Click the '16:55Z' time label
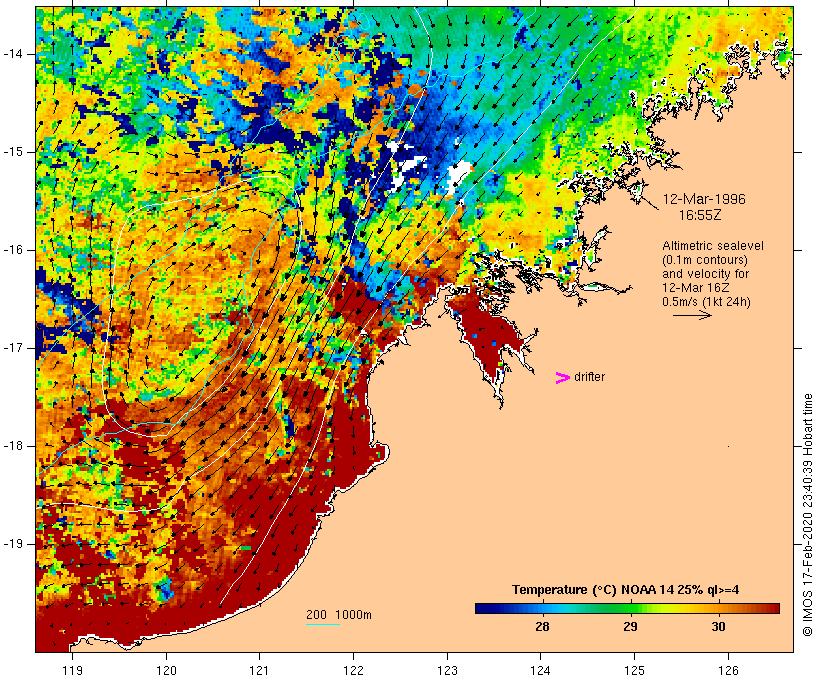The image size is (820, 680). pos(700,215)
